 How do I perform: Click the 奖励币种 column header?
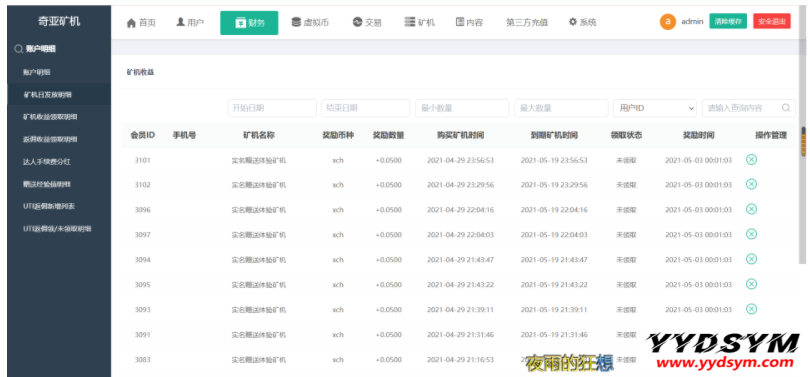(338, 135)
